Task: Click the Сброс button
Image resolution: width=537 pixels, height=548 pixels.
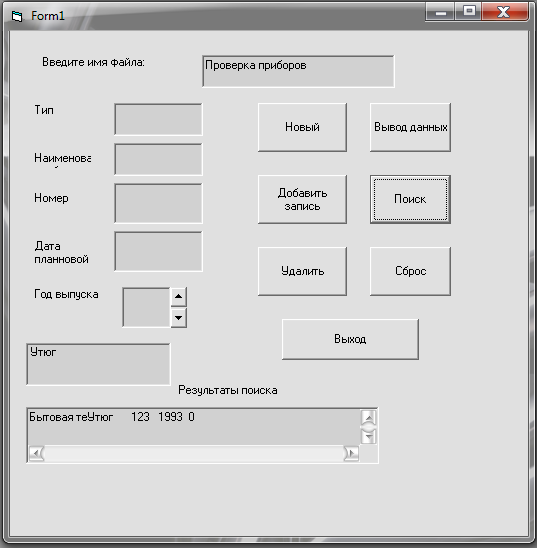Action: pos(410,271)
